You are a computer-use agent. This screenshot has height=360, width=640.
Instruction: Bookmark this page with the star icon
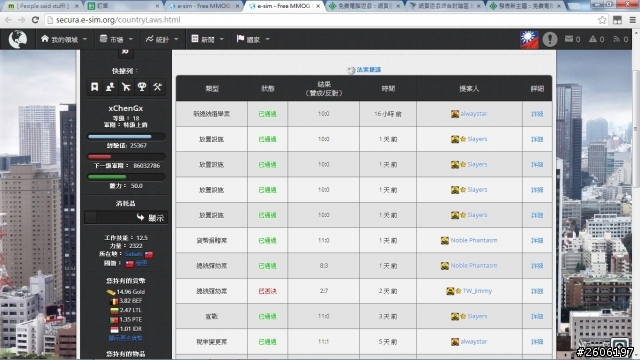(x=602, y=20)
